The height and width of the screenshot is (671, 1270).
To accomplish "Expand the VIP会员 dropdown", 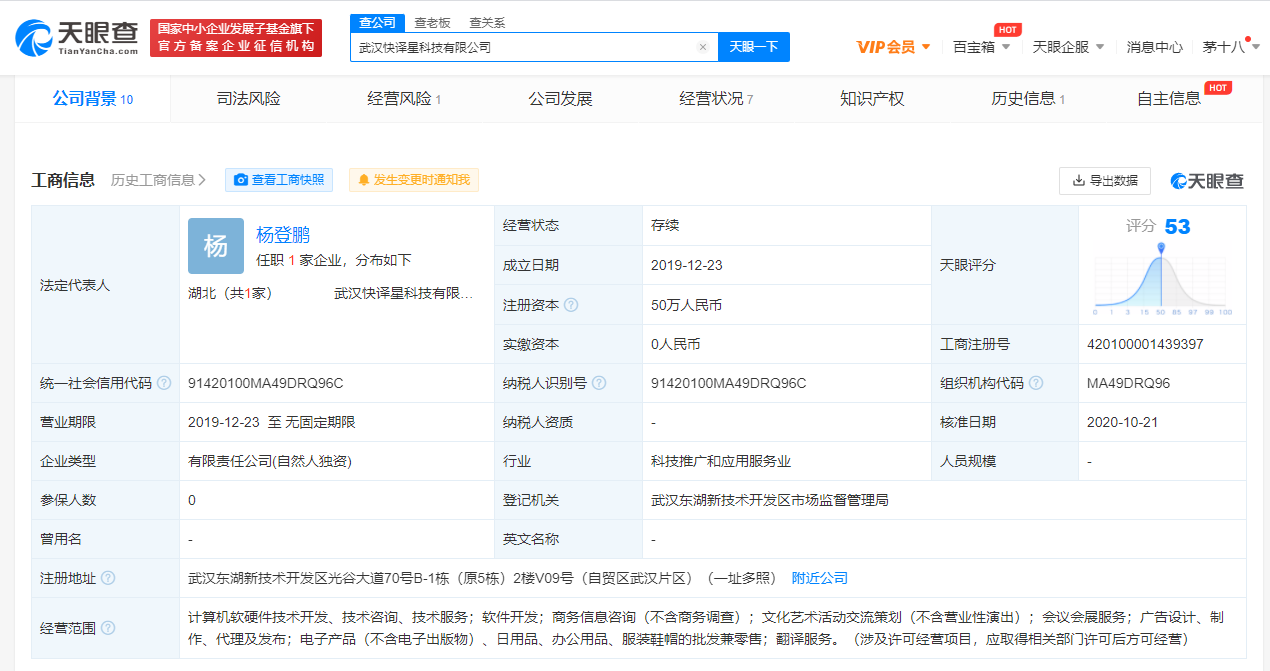I will tap(926, 46).
